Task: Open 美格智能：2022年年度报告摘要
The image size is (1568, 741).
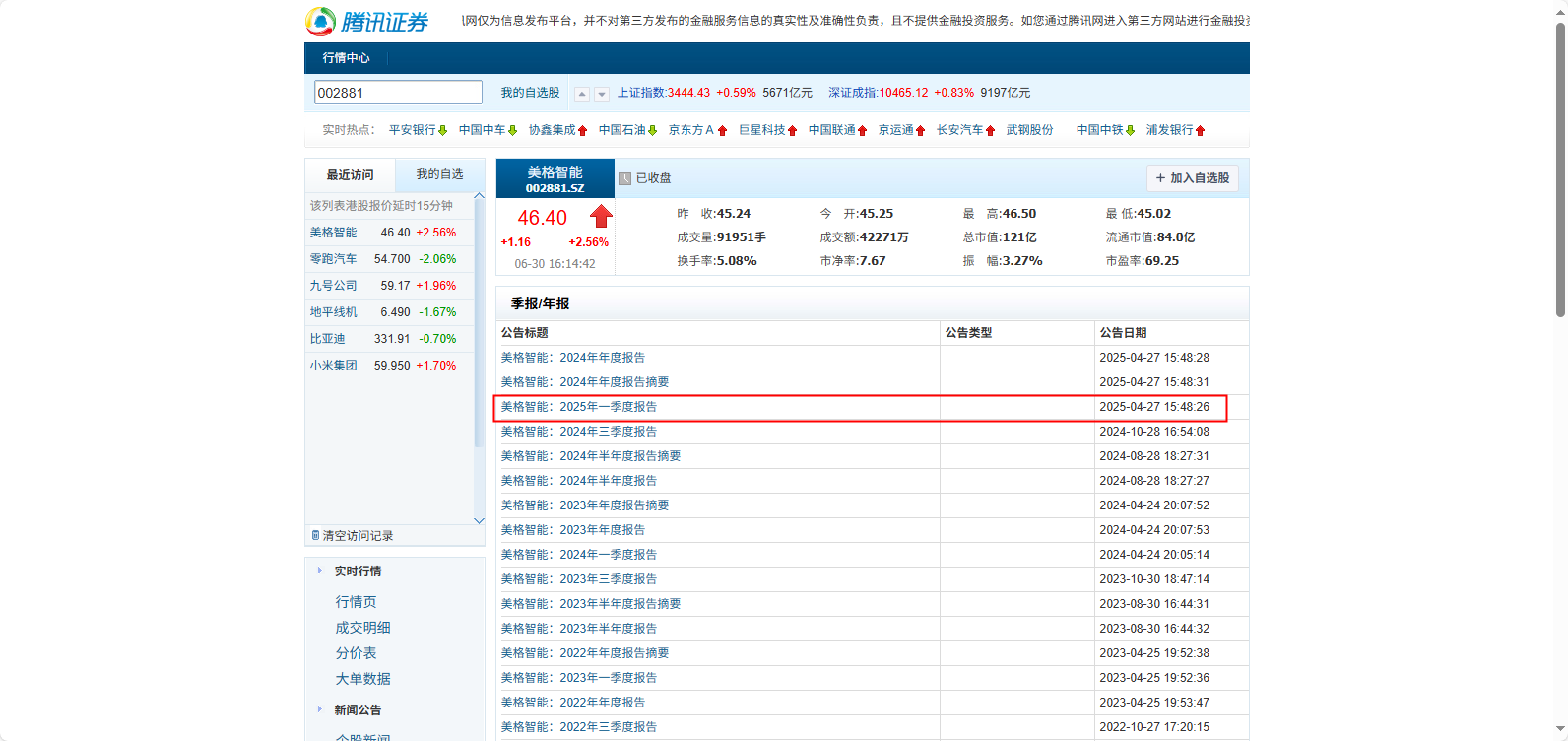Action: (585, 653)
